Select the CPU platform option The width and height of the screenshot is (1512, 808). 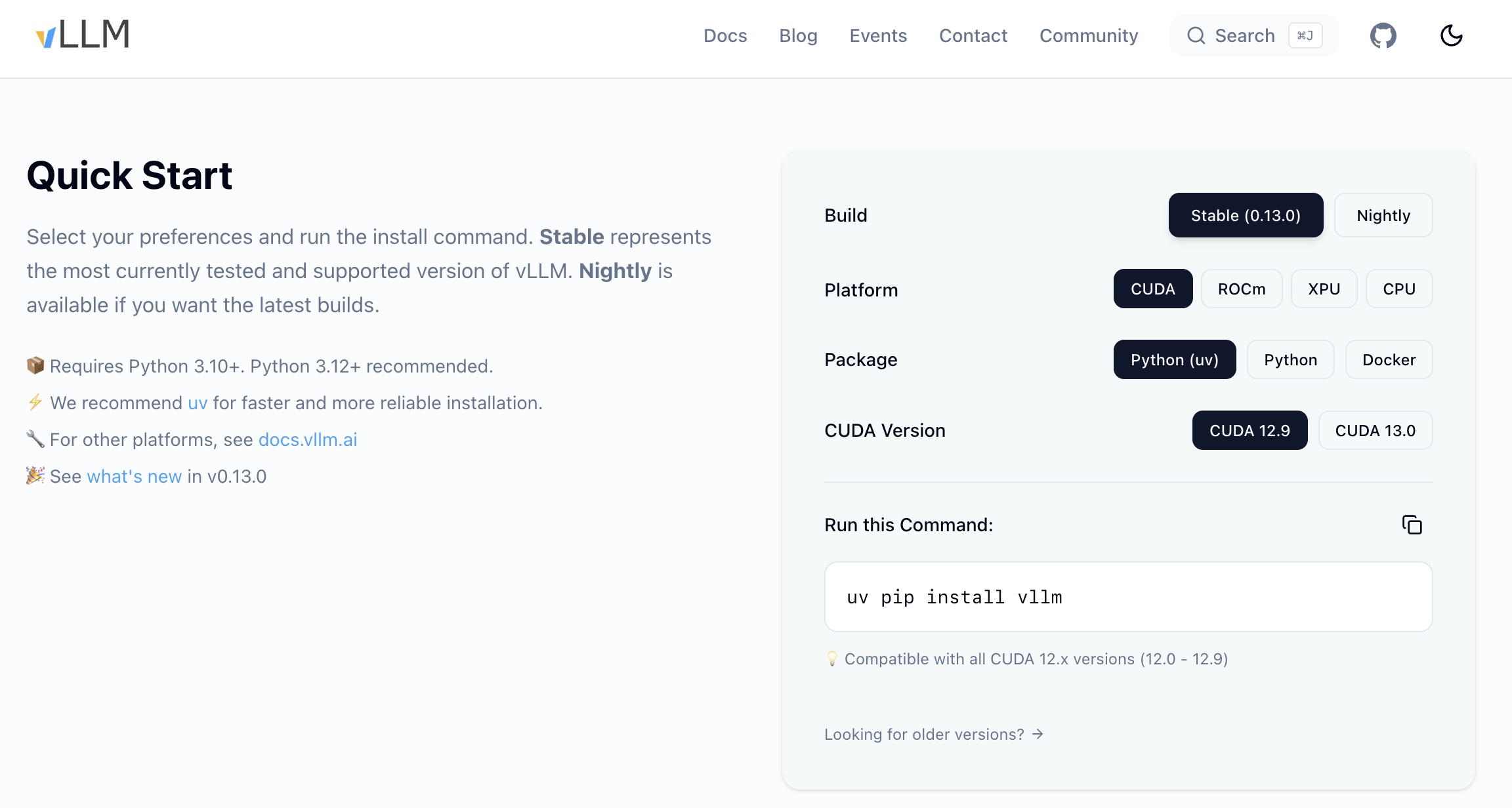[1398, 289]
